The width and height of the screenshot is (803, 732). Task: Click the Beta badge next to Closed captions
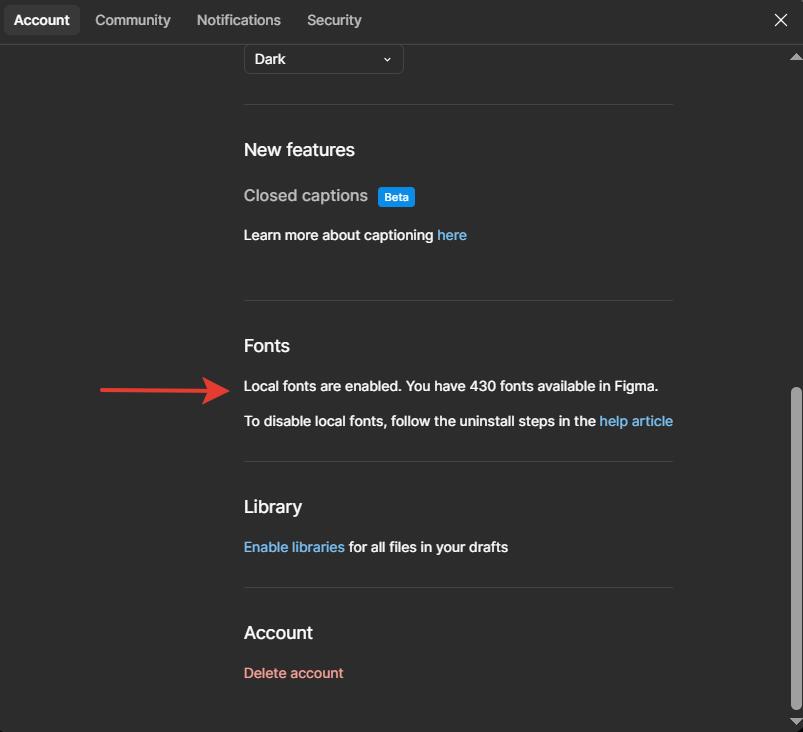(x=396, y=197)
